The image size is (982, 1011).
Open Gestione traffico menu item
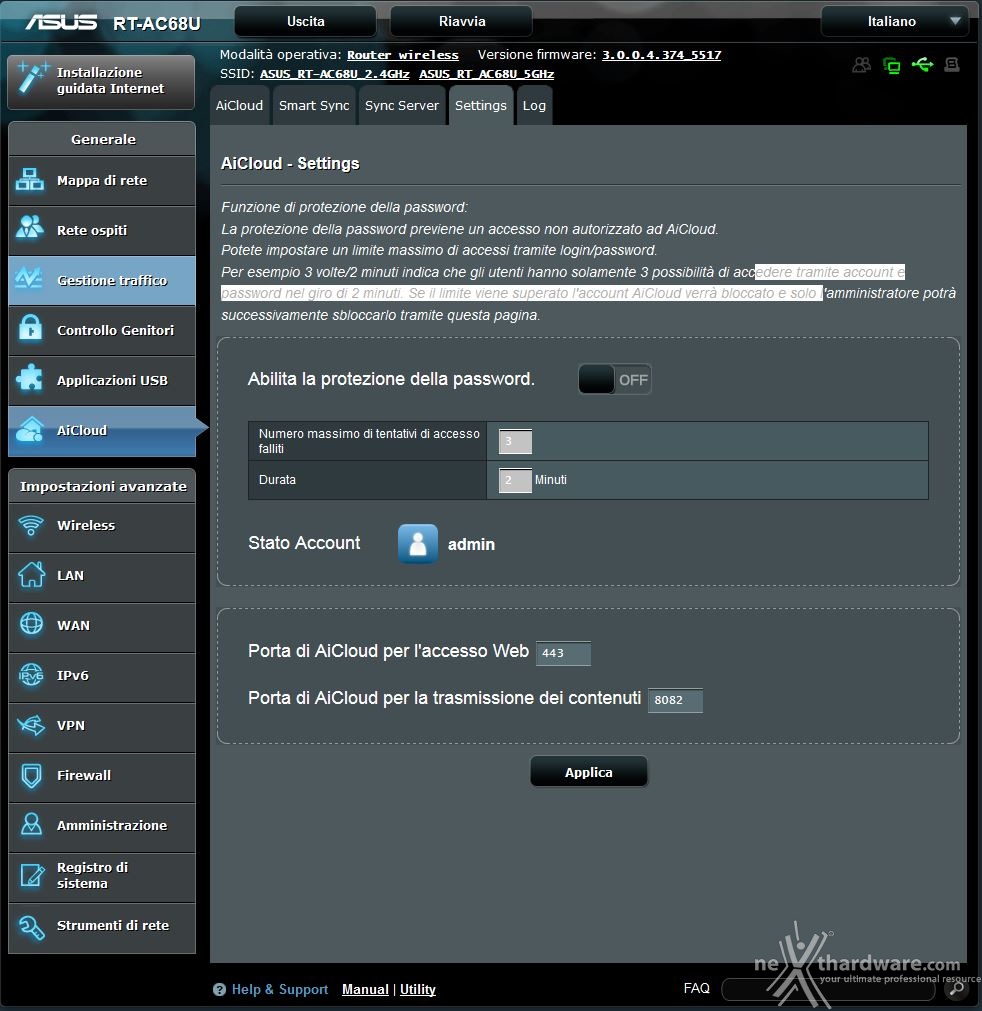pos(102,280)
